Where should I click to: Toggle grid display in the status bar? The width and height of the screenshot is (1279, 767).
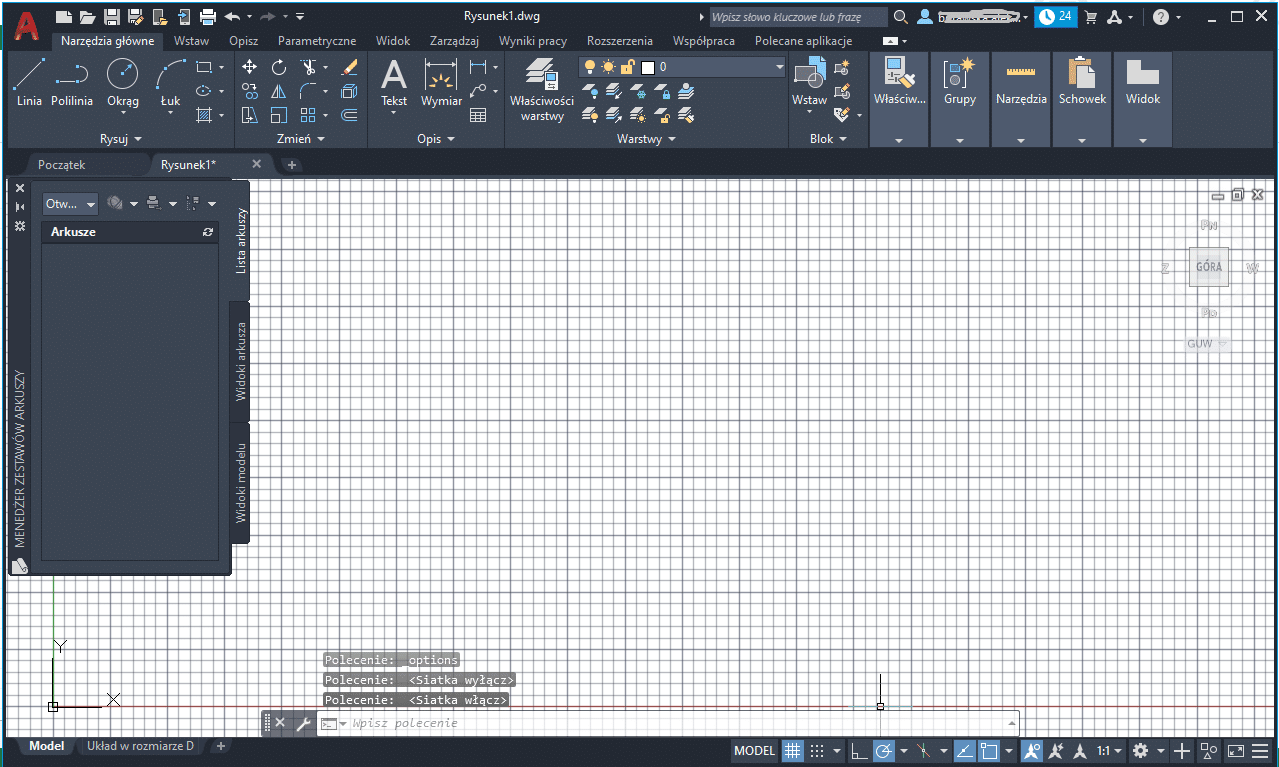[x=792, y=750]
